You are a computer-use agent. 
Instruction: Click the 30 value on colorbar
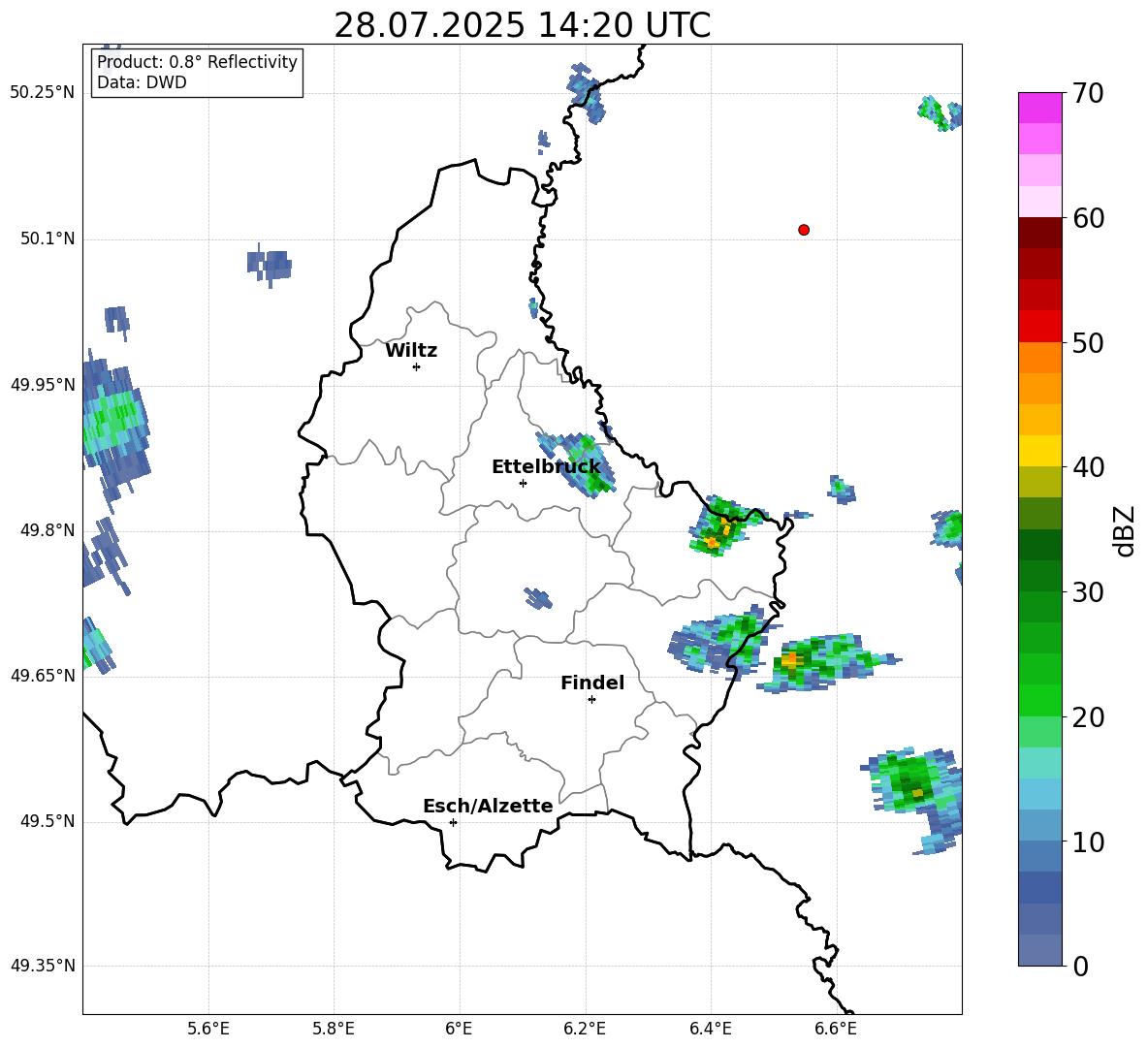[1087, 592]
